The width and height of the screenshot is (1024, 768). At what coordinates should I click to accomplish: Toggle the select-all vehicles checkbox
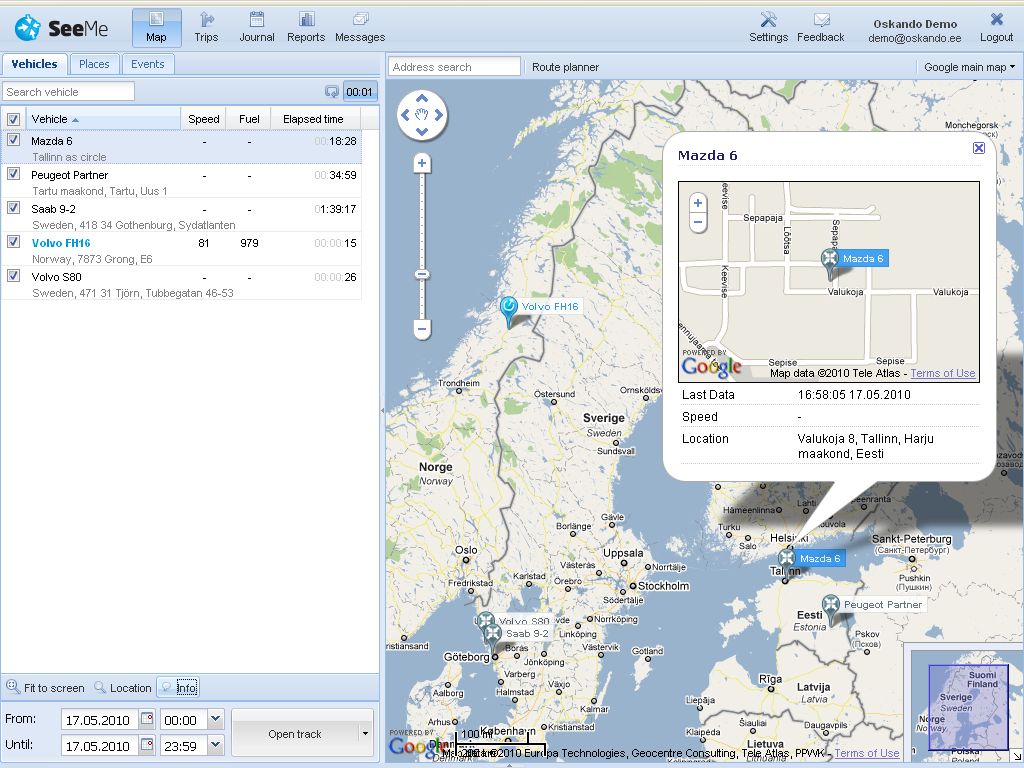click(x=13, y=119)
